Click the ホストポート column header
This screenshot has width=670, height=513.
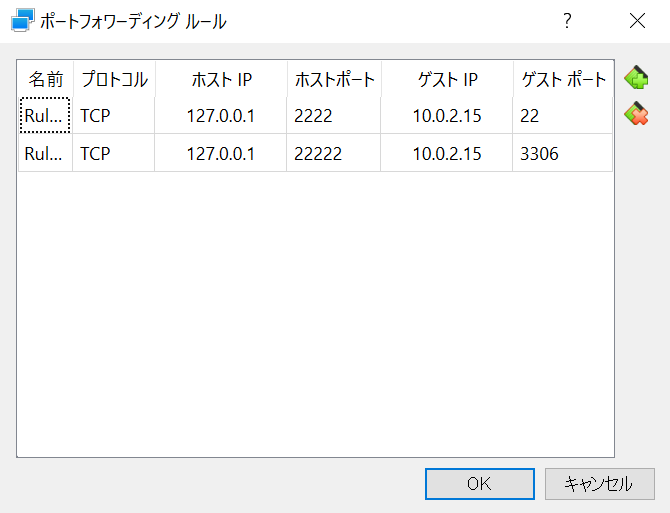coord(335,79)
